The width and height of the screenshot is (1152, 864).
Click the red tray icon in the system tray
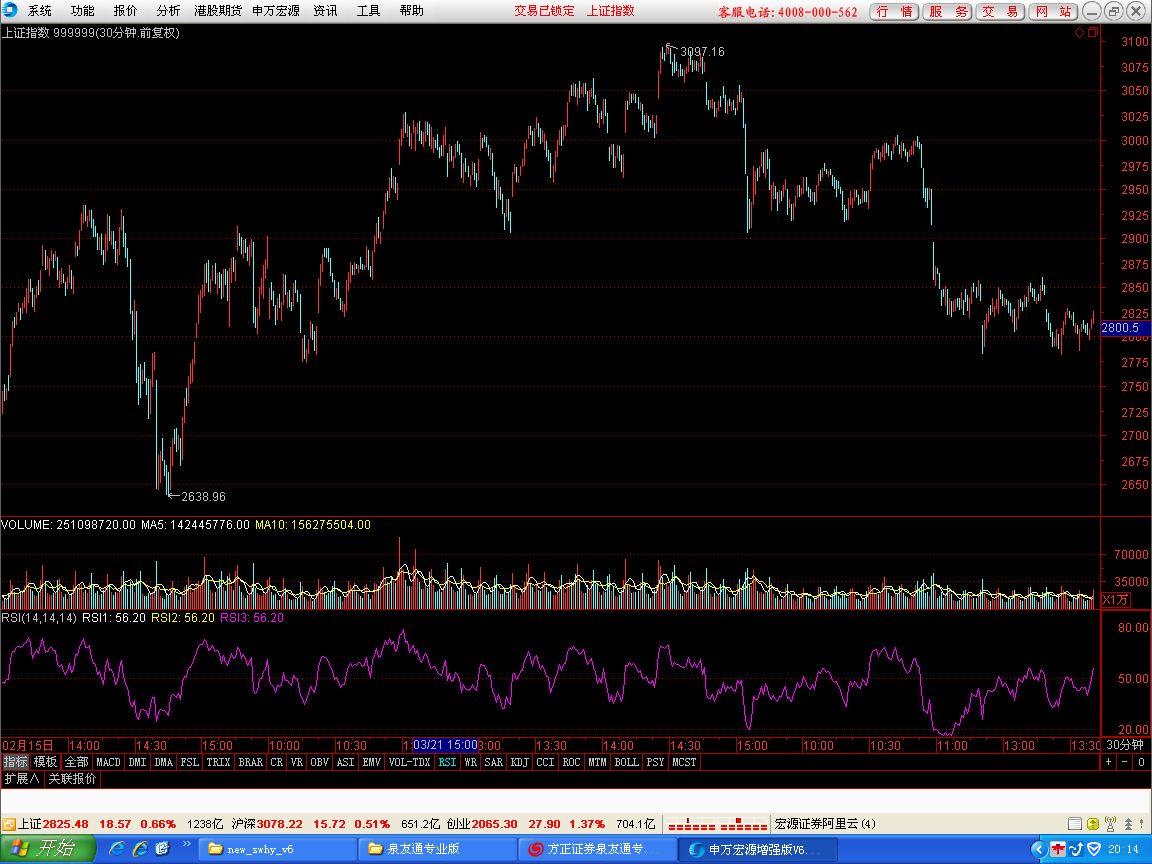tap(1057, 849)
